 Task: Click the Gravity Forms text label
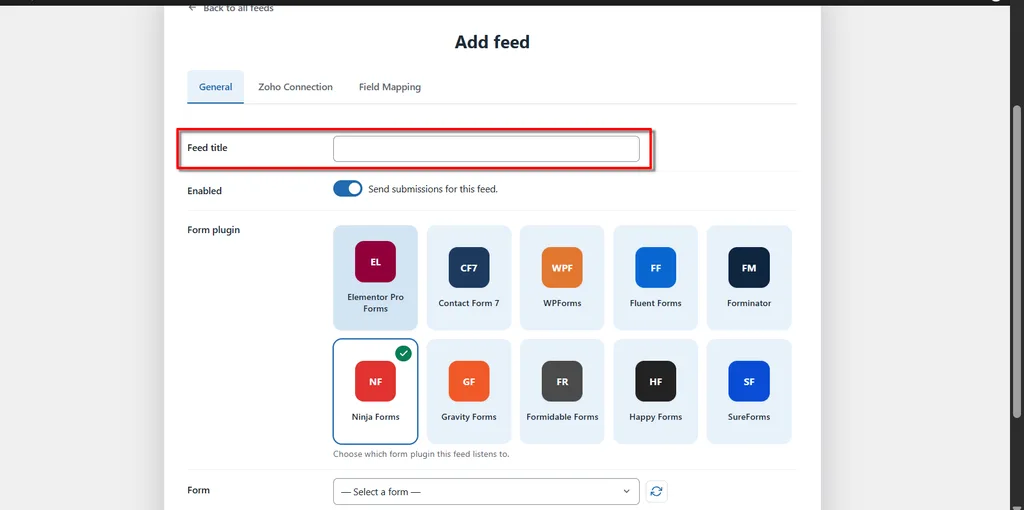(469, 417)
